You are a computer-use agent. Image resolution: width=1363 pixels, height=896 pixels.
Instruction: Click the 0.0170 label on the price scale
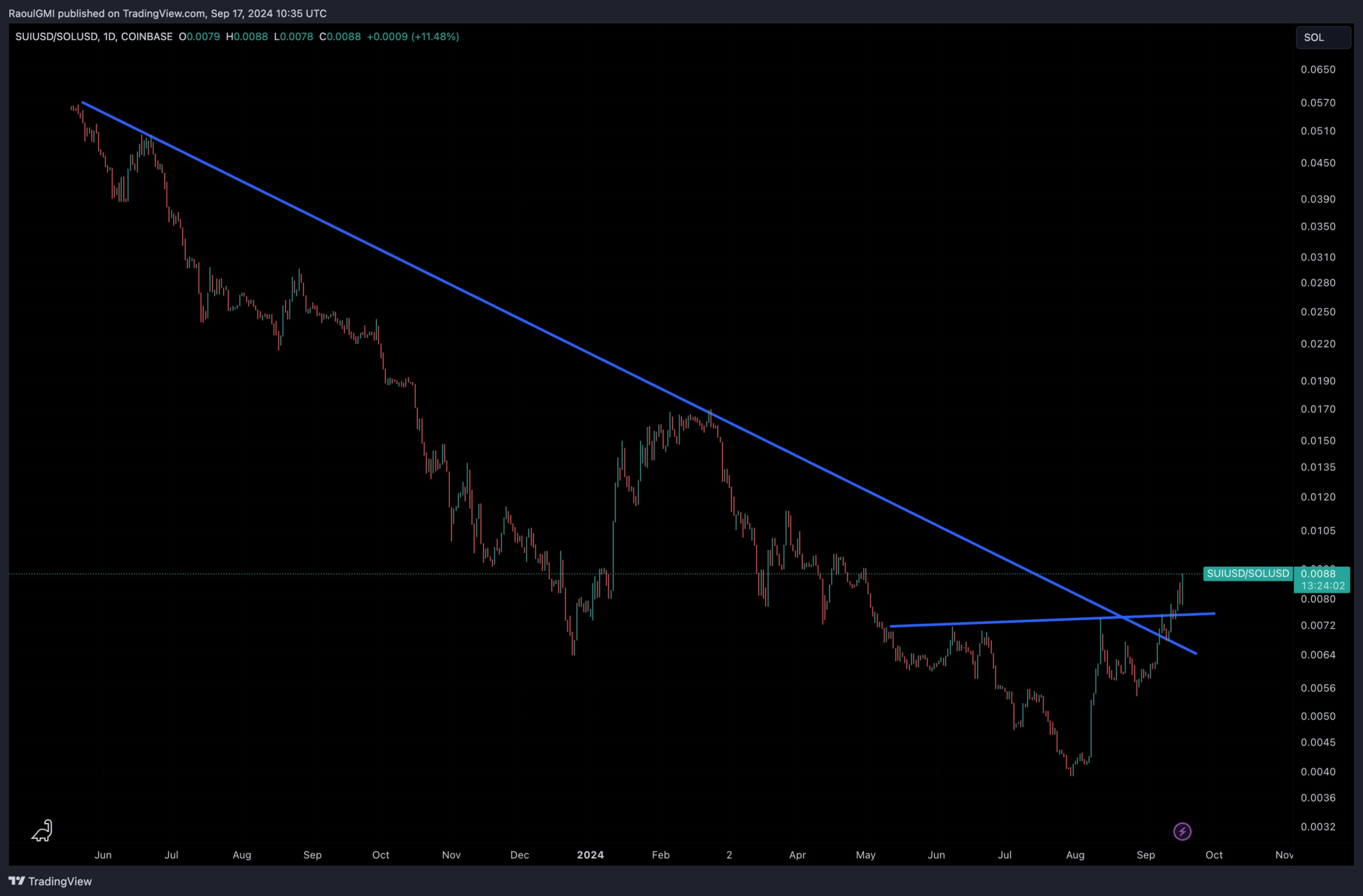pos(1318,409)
